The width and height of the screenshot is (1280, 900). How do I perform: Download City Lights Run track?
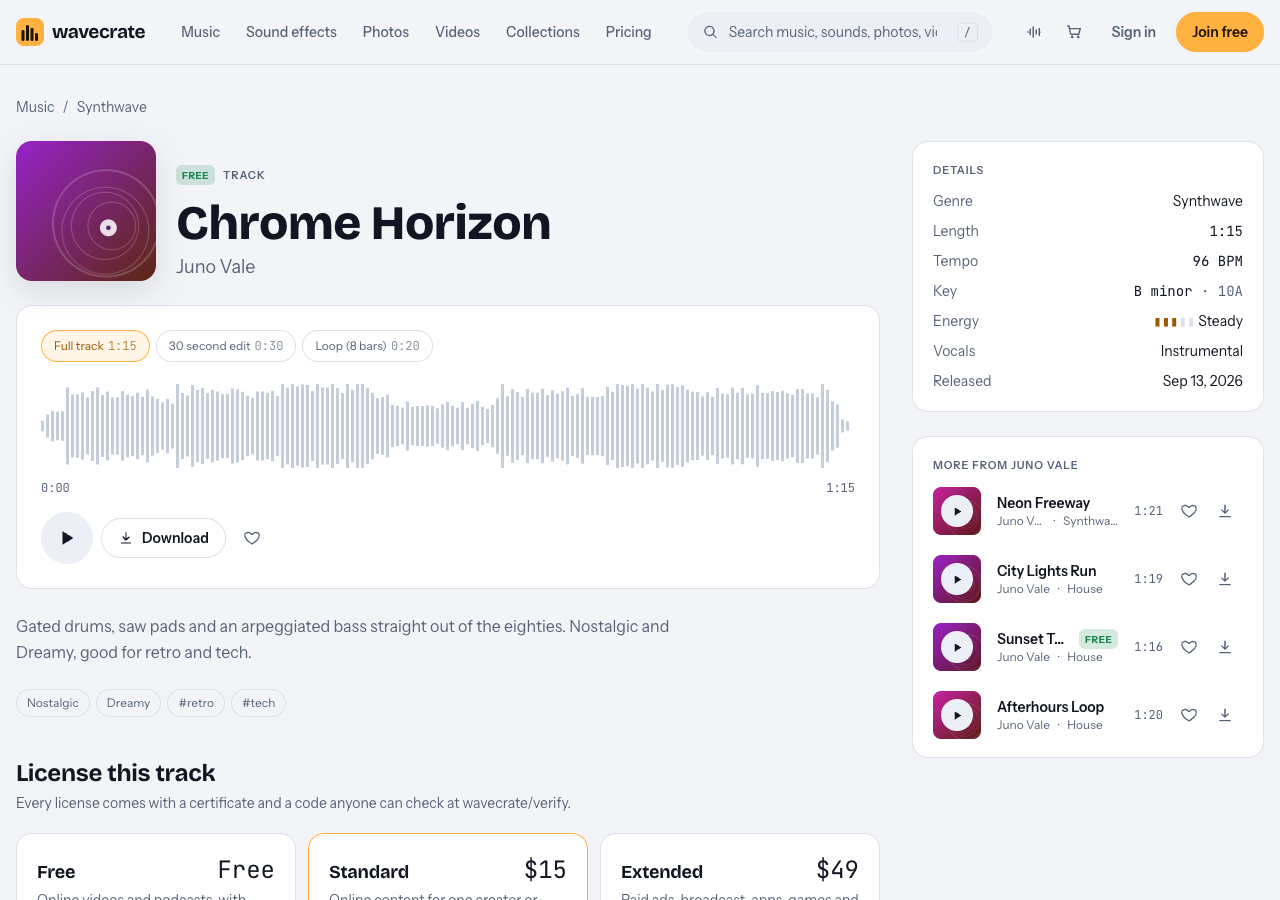coord(1225,579)
